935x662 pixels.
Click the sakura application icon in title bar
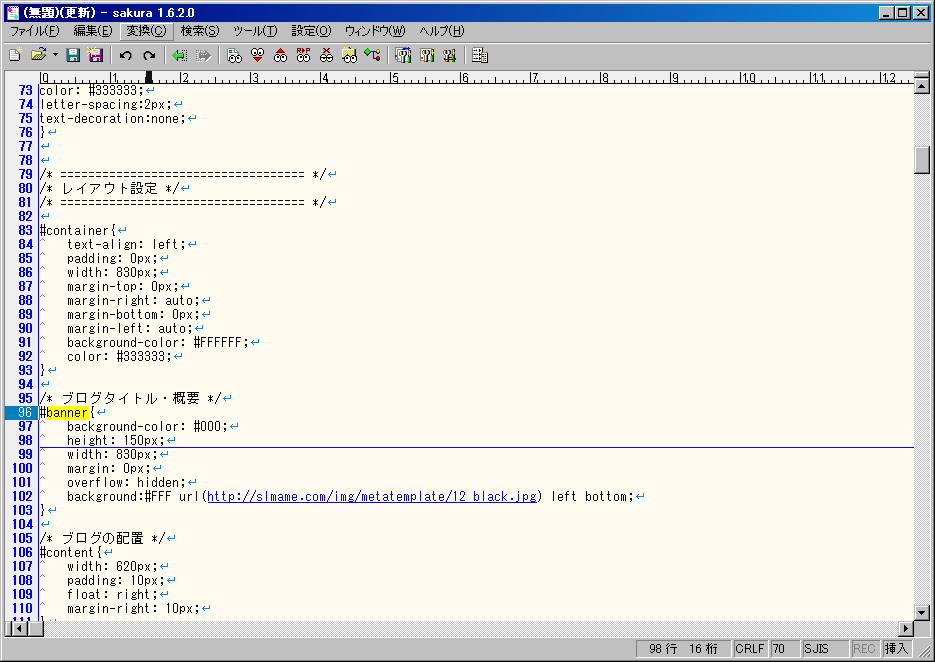pyautogui.click(x=13, y=13)
